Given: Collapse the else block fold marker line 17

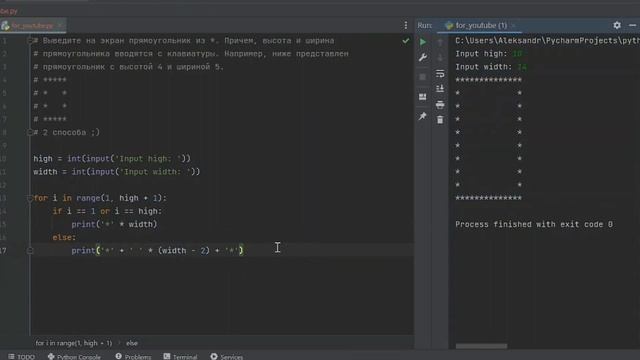Looking at the screenshot, I should 30,250.
